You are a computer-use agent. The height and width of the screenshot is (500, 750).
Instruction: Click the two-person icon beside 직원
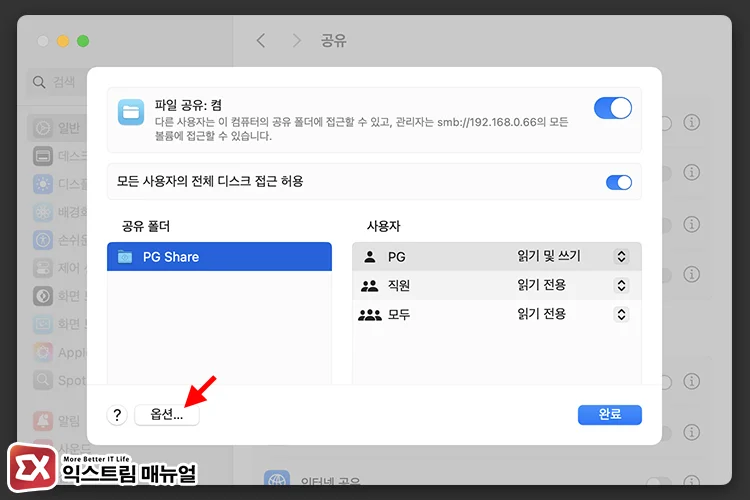(369, 286)
